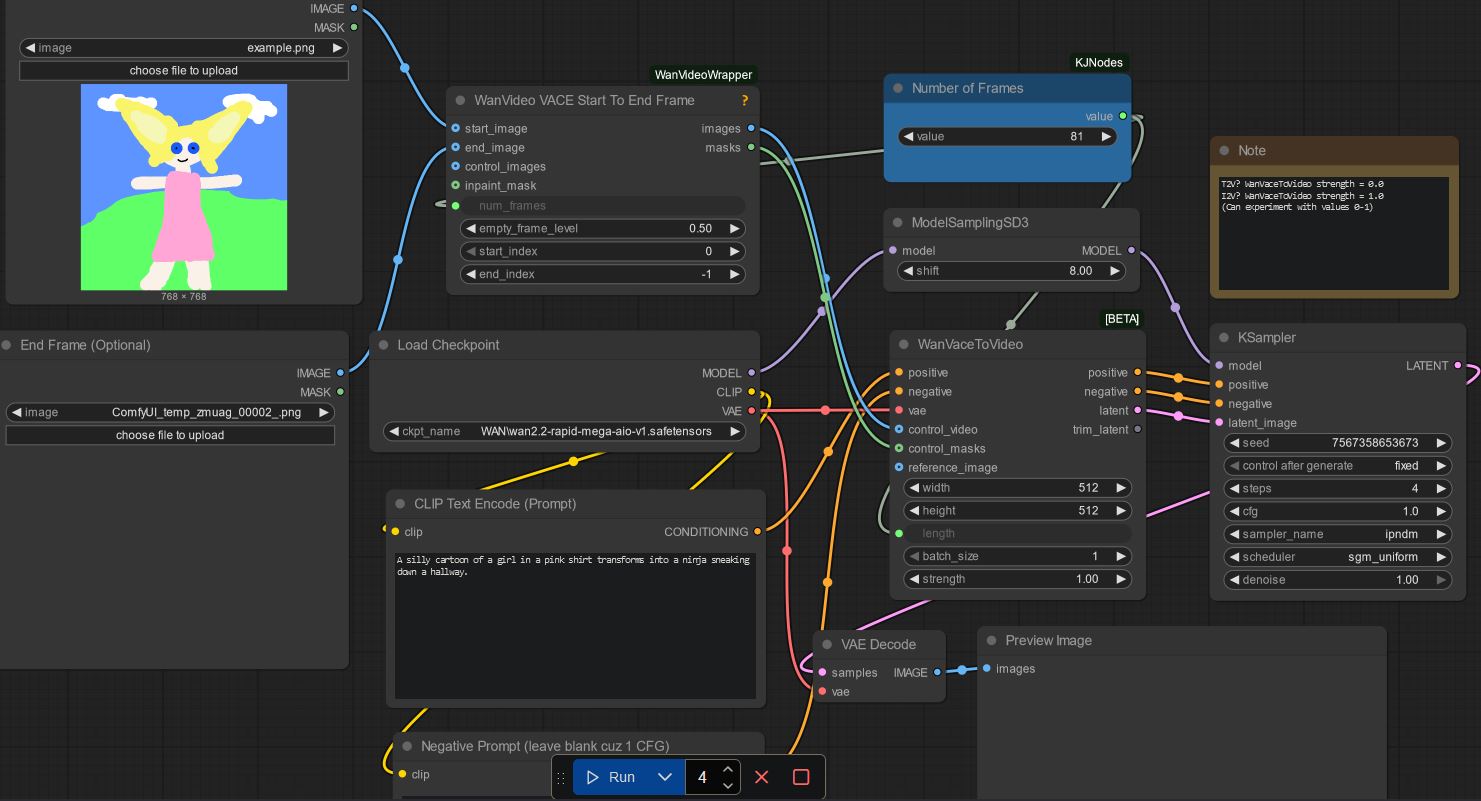Collapse the Preview Image node
The height and width of the screenshot is (801, 1481).
(992, 640)
